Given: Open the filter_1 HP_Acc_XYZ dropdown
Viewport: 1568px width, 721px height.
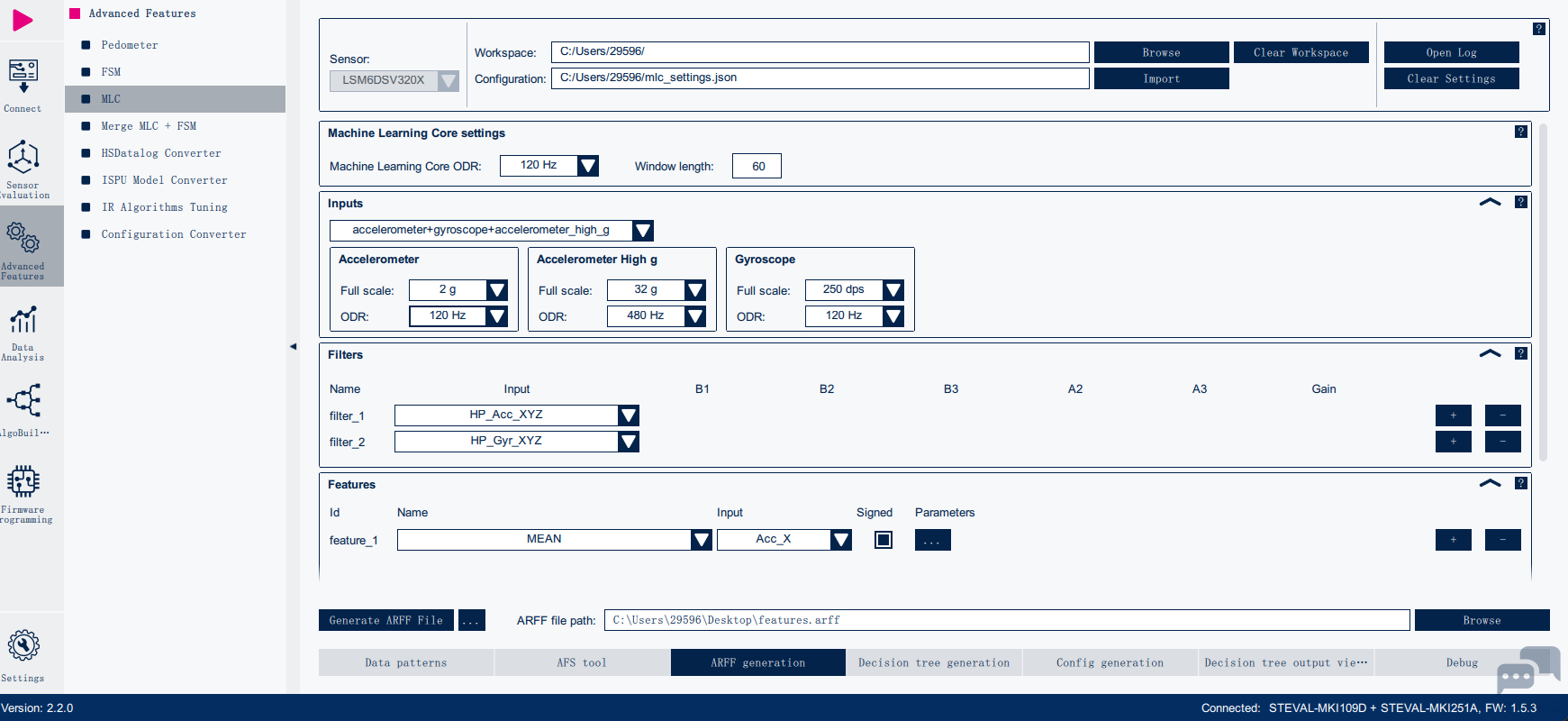Looking at the screenshot, I should click(x=629, y=415).
